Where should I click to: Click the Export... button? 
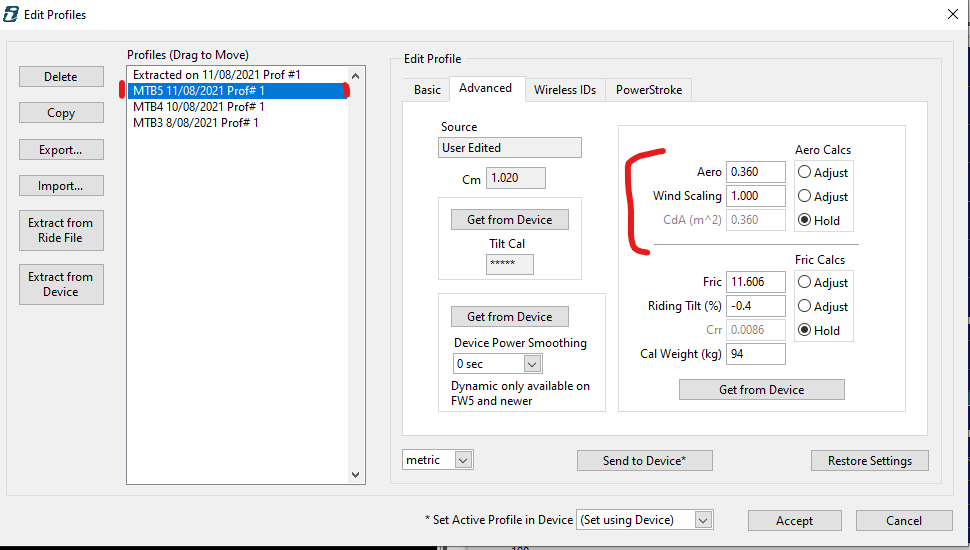tap(61, 150)
